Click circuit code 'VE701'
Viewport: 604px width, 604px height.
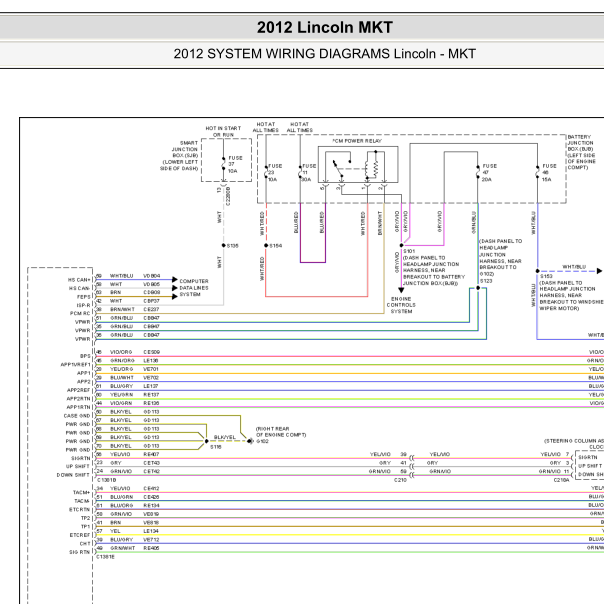151,369
